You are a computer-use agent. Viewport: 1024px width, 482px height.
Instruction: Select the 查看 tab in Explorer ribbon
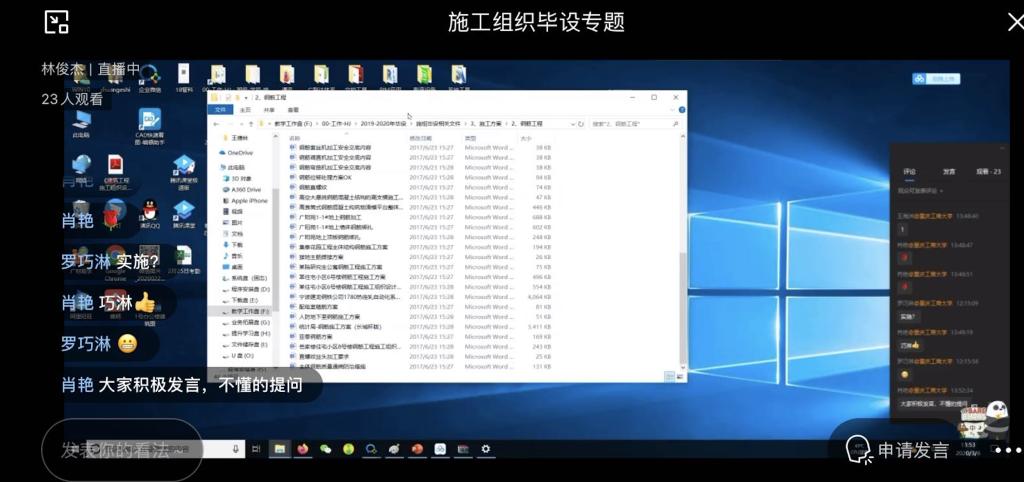coord(293,109)
